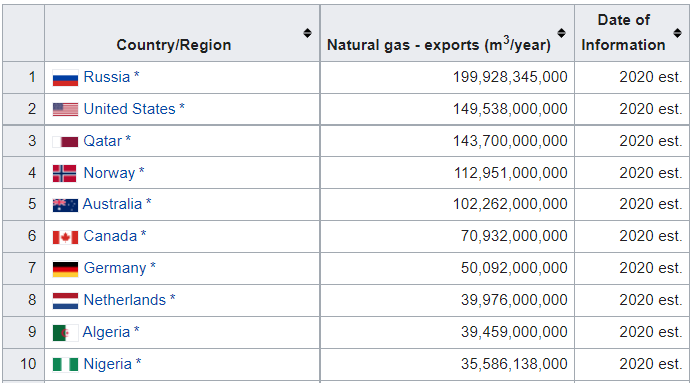Select Algeria's value 39,459,000,000

(x=514, y=332)
